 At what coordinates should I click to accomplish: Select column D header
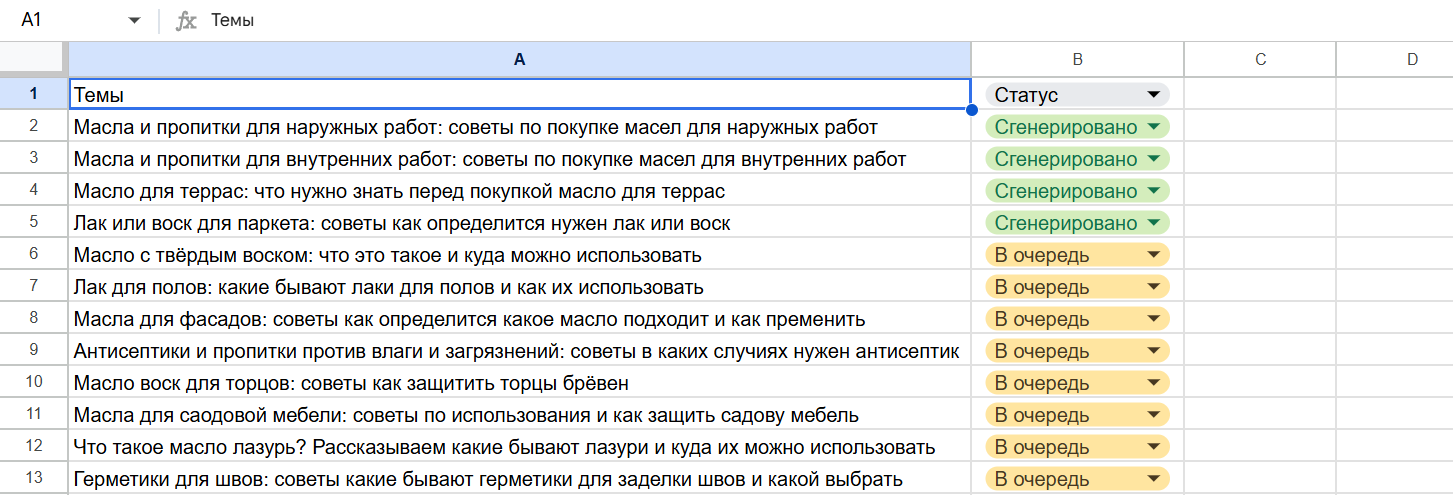[x=1412, y=59]
